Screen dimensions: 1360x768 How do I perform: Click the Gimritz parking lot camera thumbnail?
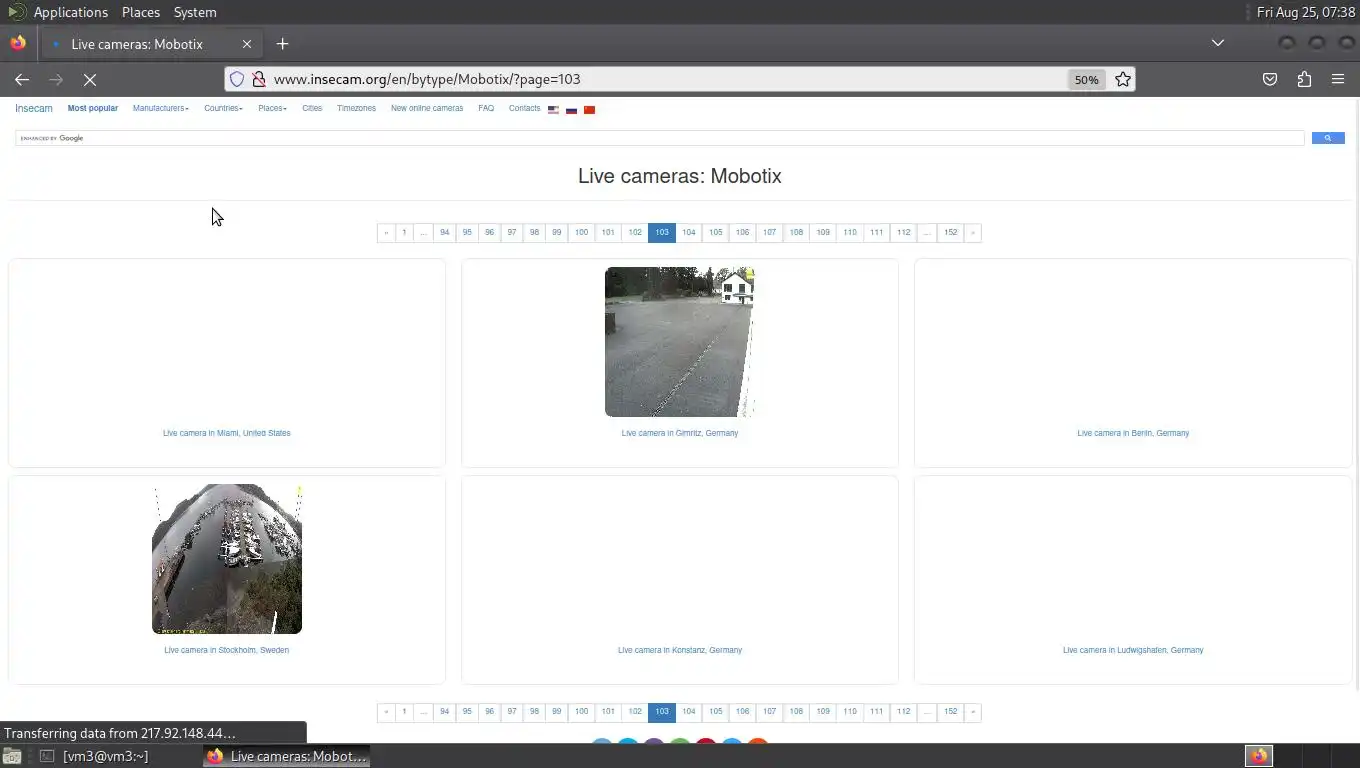click(x=679, y=342)
